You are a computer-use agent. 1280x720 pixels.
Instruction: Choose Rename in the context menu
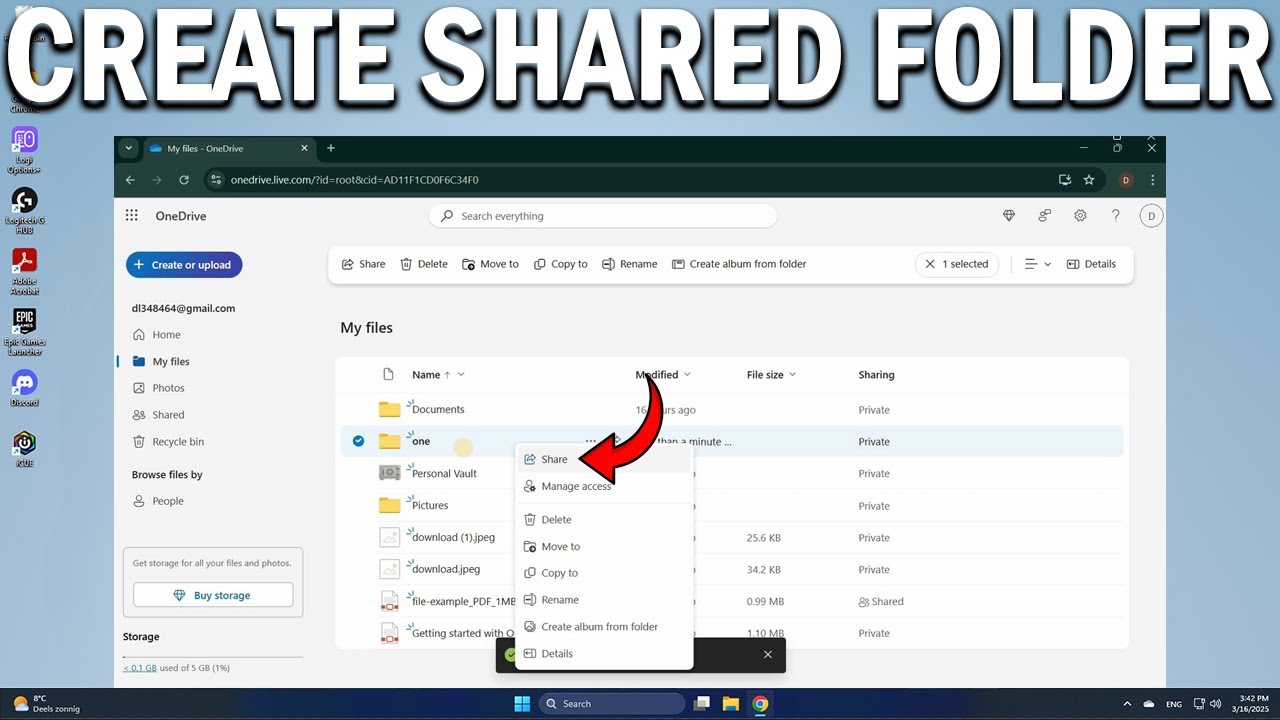pyautogui.click(x=604, y=600)
